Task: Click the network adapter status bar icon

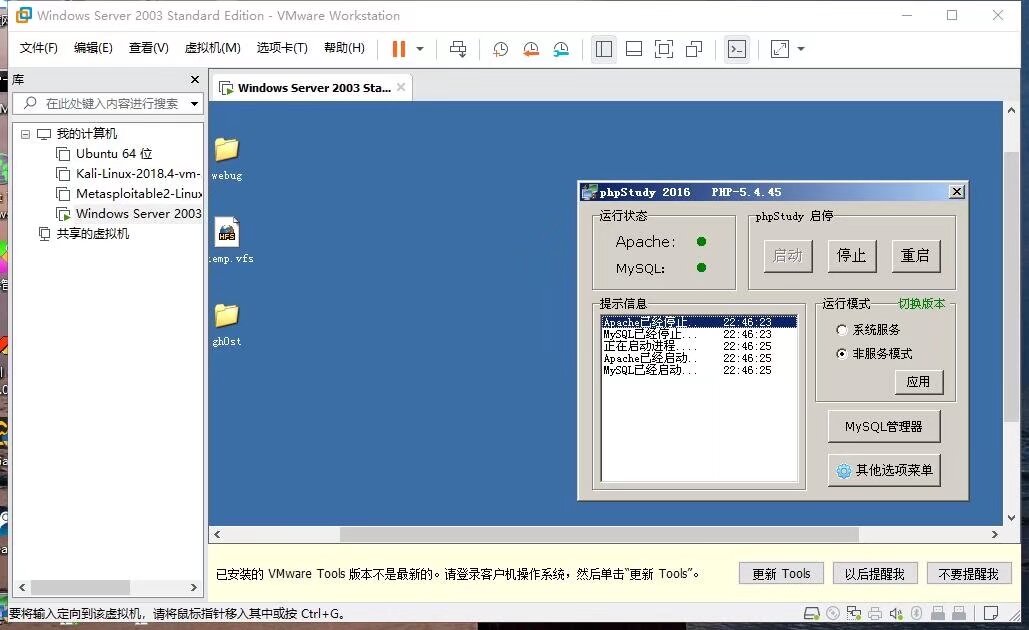Action: click(854, 614)
